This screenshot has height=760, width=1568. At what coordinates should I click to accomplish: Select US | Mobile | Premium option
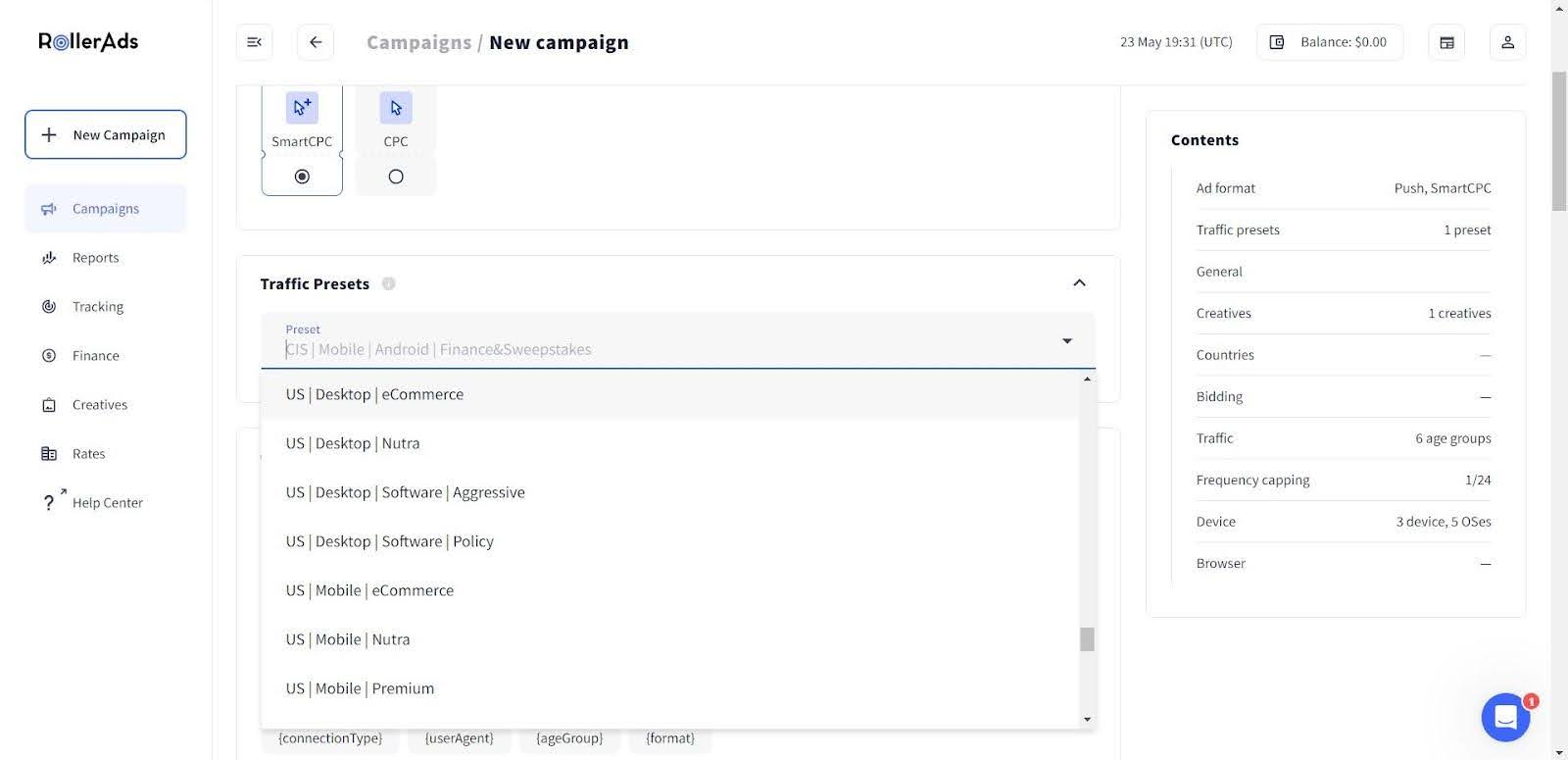(360, 688)
